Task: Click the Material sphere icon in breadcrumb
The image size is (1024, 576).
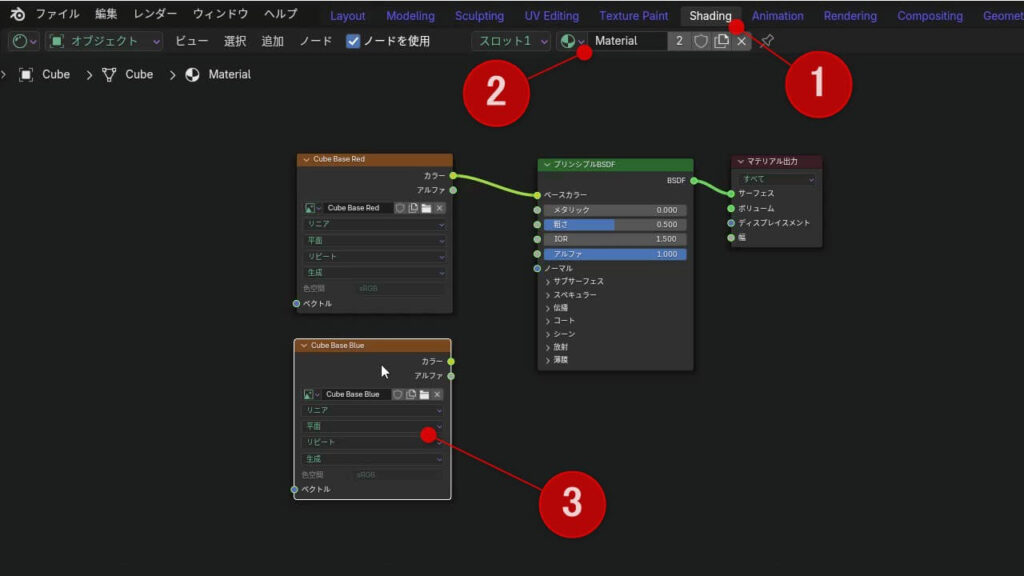Action: coord(192,74)
